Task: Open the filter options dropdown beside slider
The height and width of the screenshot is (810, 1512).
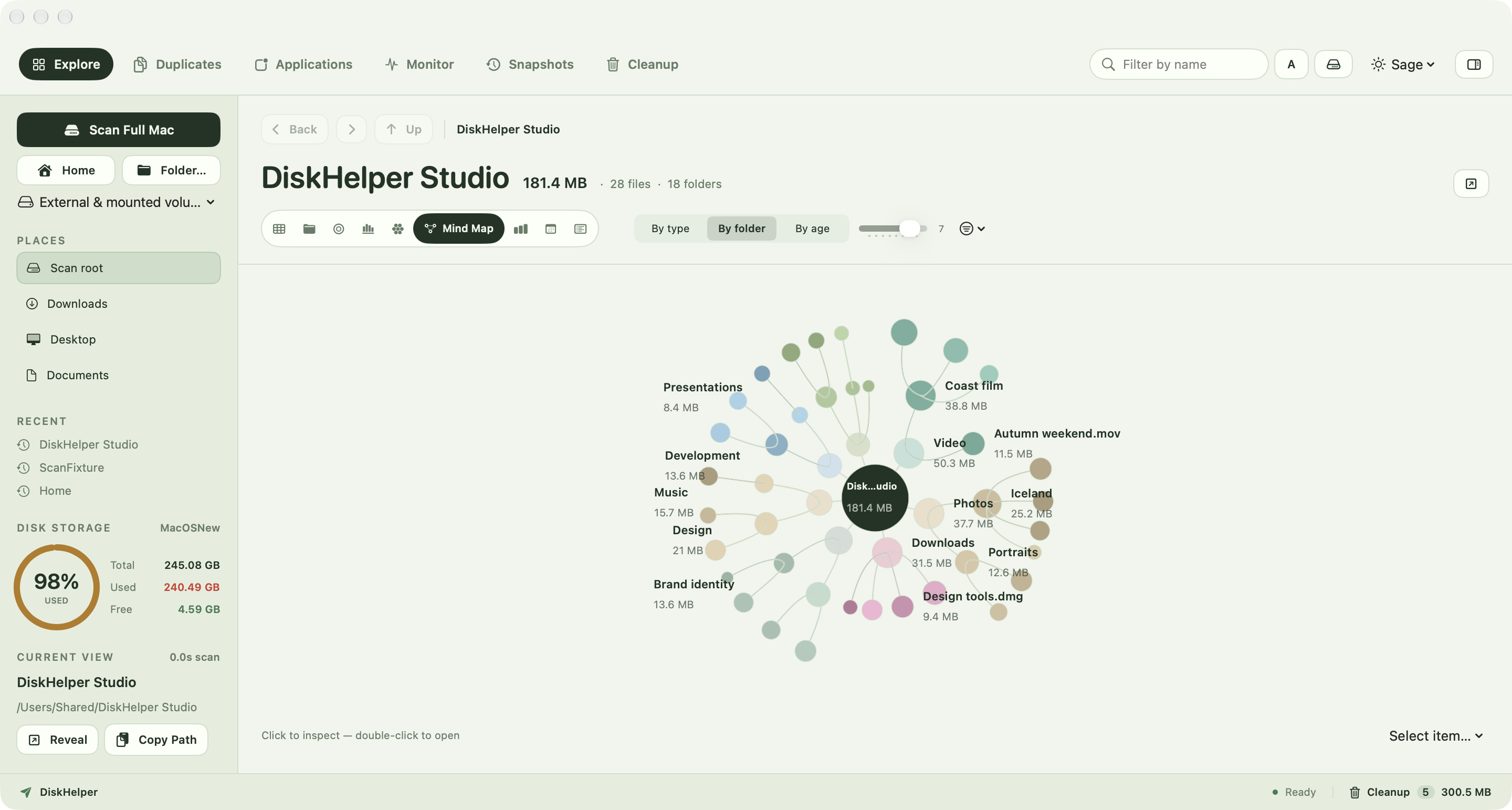Action: pos(972,229)
